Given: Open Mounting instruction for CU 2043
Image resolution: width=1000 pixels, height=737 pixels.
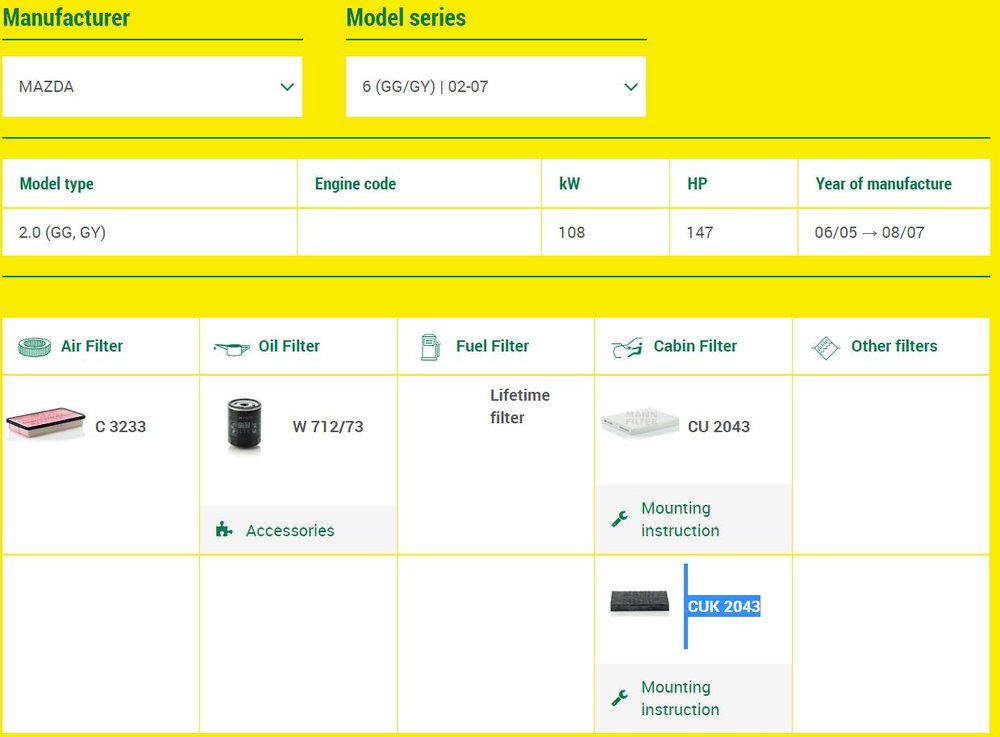Looking at the screenshot, I should (694, 519).
